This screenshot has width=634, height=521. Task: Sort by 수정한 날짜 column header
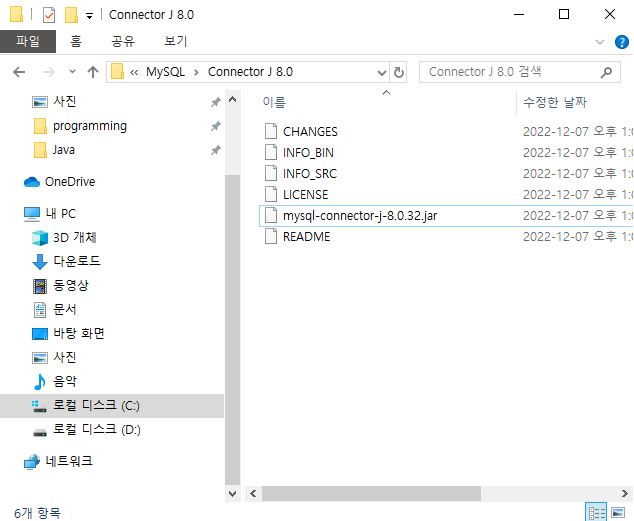(555, 102)
